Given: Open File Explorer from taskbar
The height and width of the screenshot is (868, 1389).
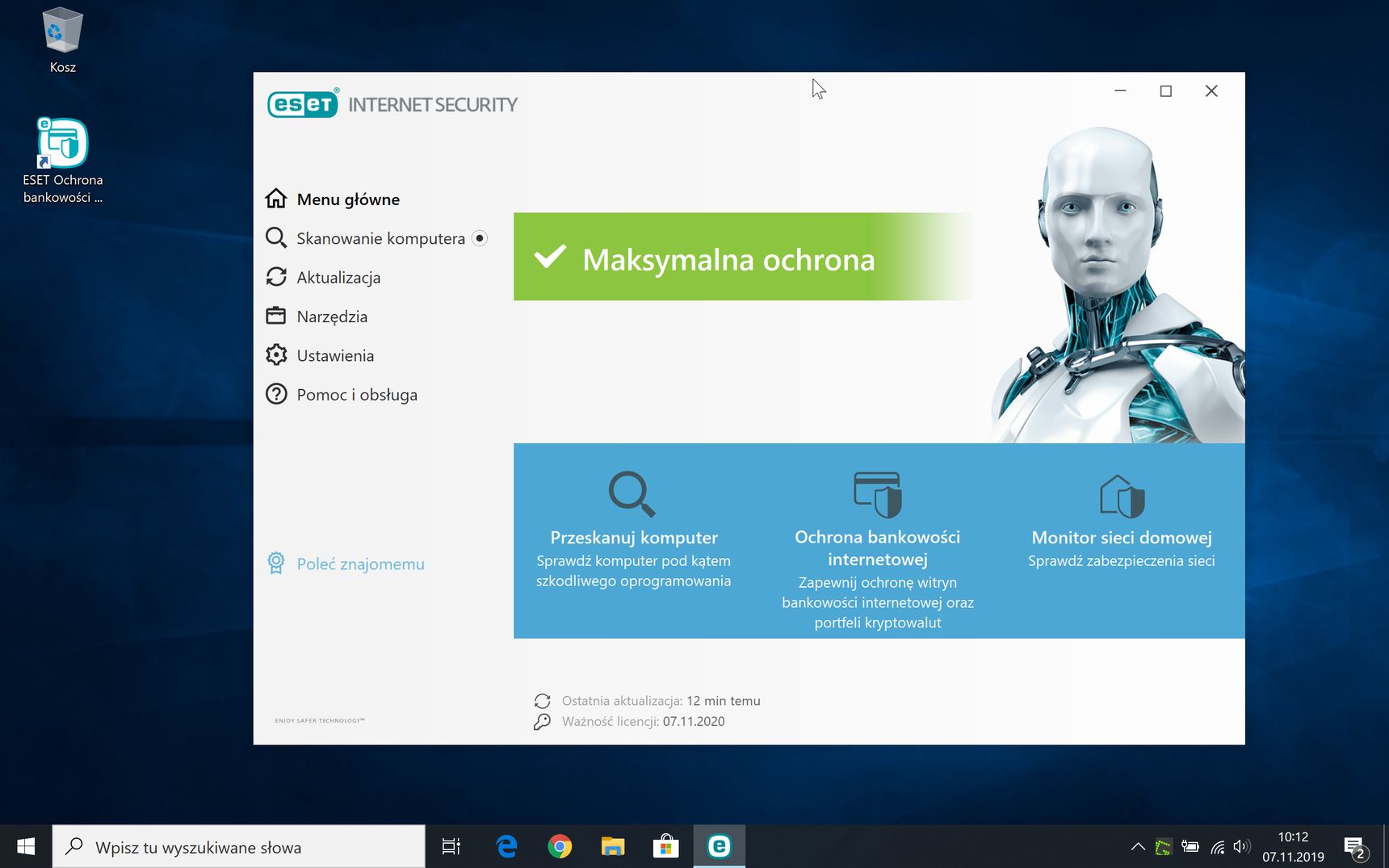Looking at the screenshot, I should click(x=613, y=846).
